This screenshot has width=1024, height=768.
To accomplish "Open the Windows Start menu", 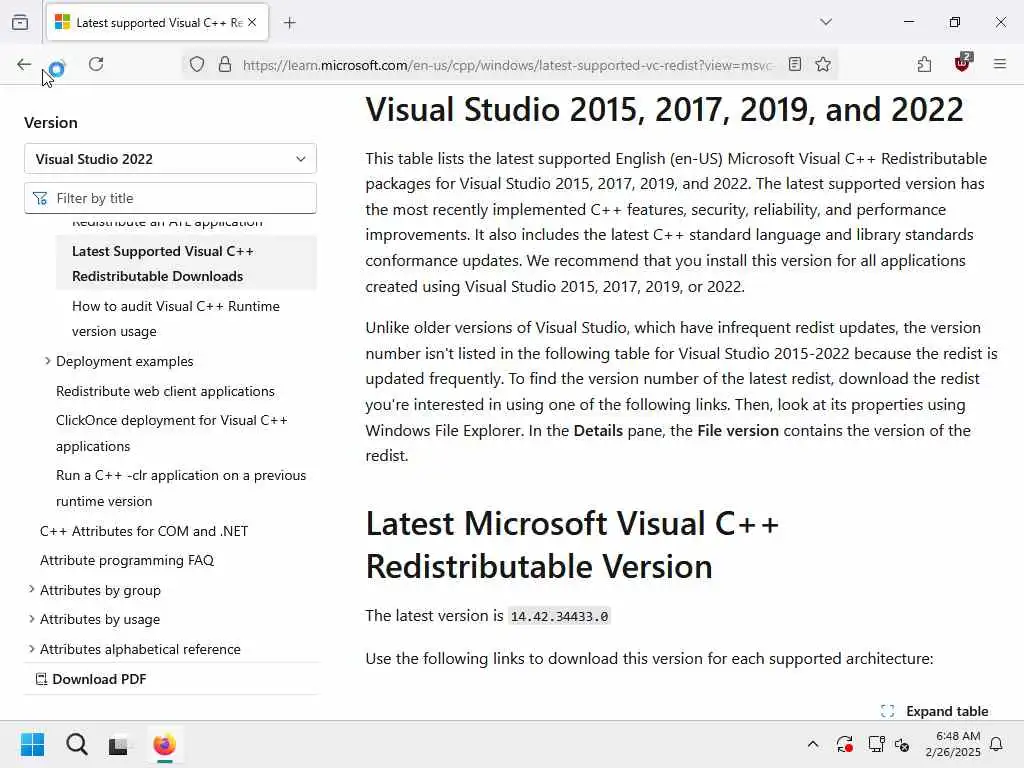I will pyautogui.click(x=32, y=744).
